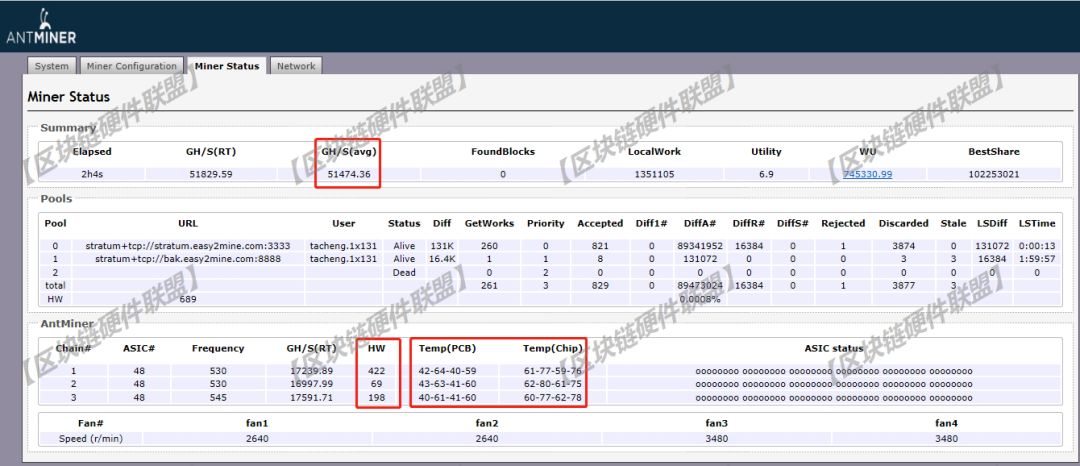The height and width of the screenshot is (466, 1080).
Task: Select chain 3 hashrate 17591.71
Action: pos(310,397)
